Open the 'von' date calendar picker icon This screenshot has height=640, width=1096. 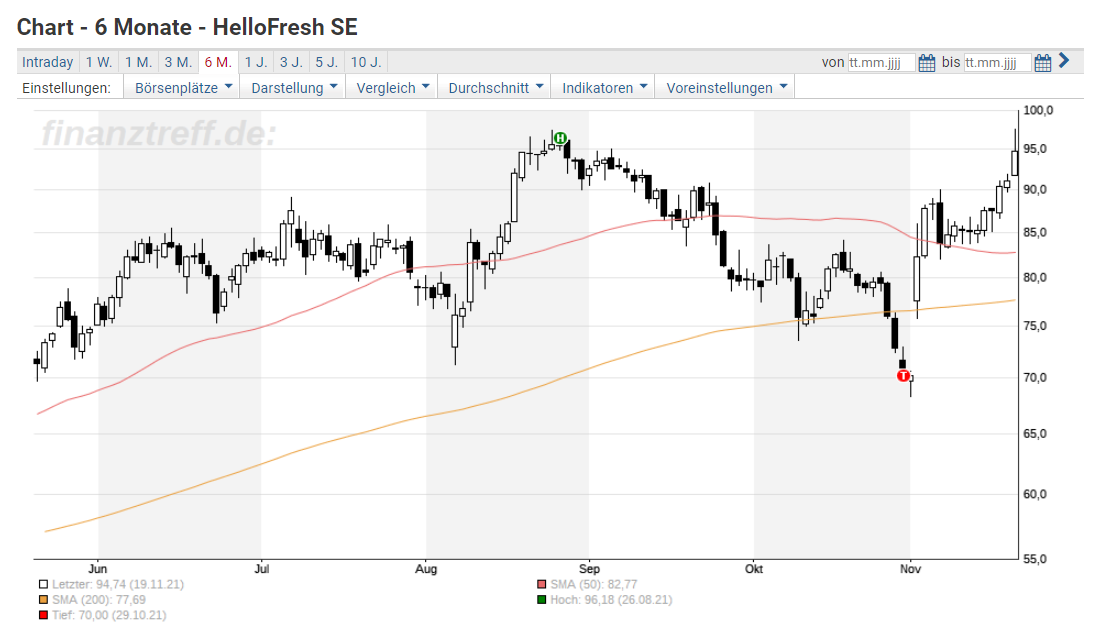pyautogui.click(x=927, y=63)
